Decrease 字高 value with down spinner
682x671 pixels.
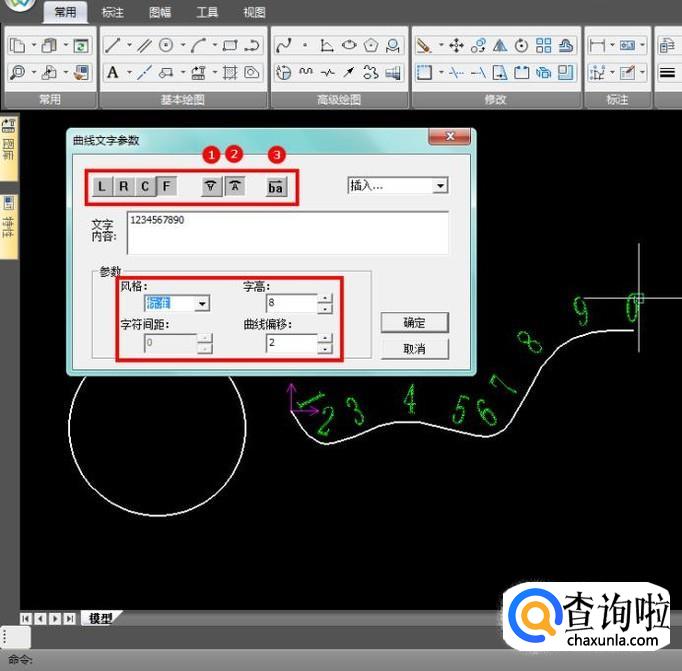click(x=325, y=308)
